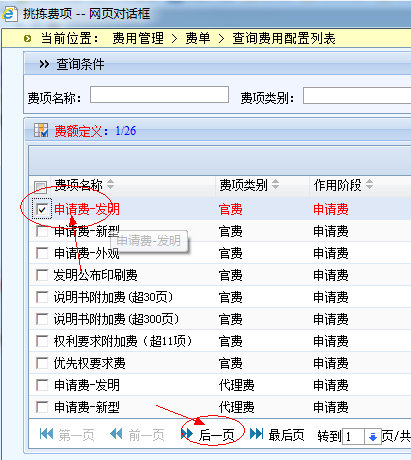Image resolution: width=411 pixels, height=460 pixels.
Task: Sort by 费项类别 column arrows
Action: point(275,184)
